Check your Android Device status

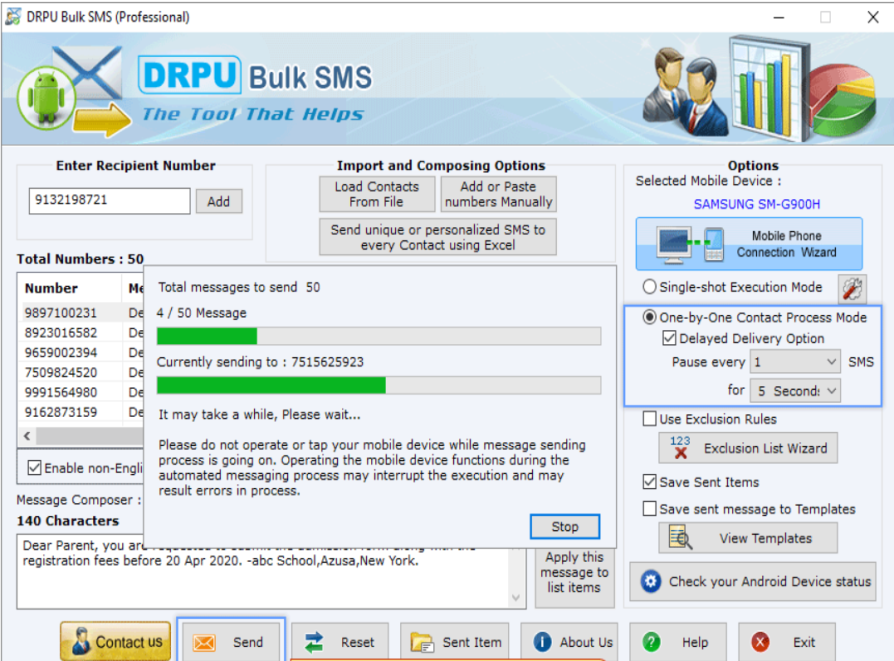pos(756,581)
